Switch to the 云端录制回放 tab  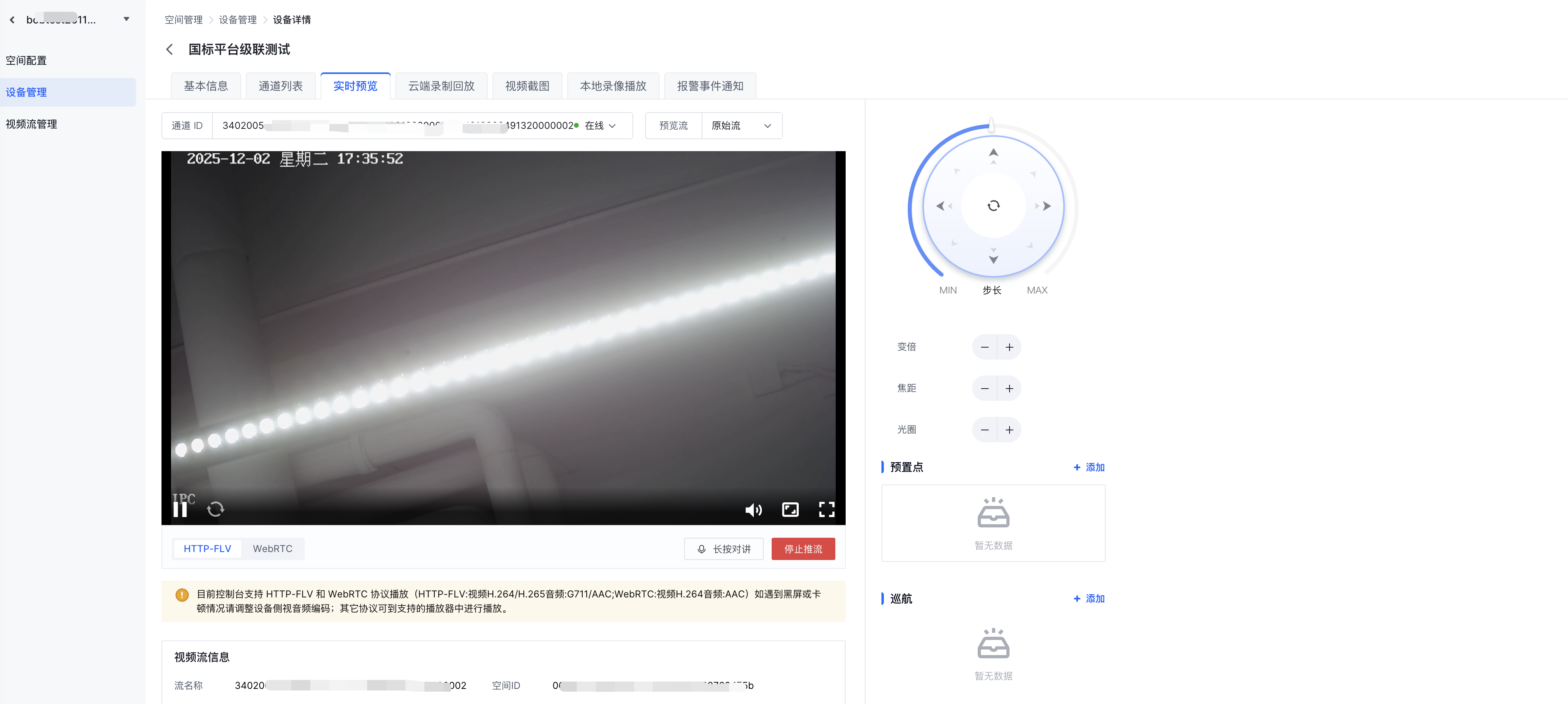point(441,86)
